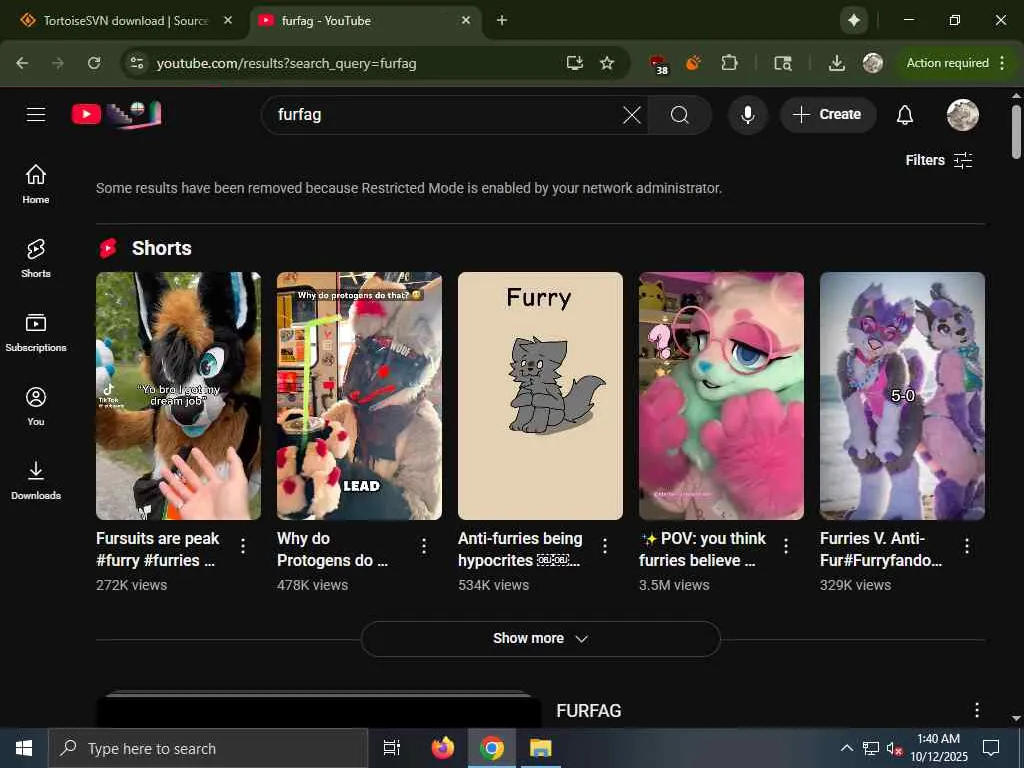Open the FURFAG video title

(x=588, y=711)
